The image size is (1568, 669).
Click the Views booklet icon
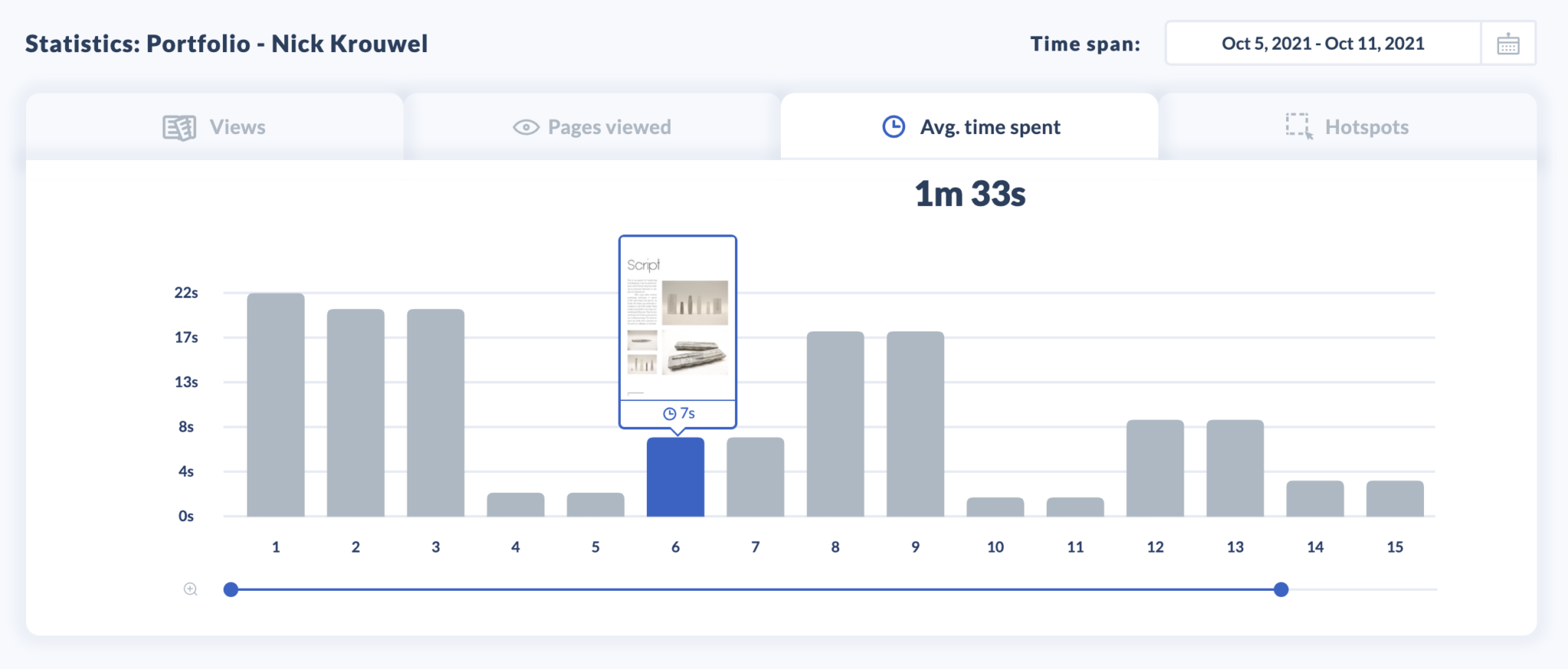(179, 127)
